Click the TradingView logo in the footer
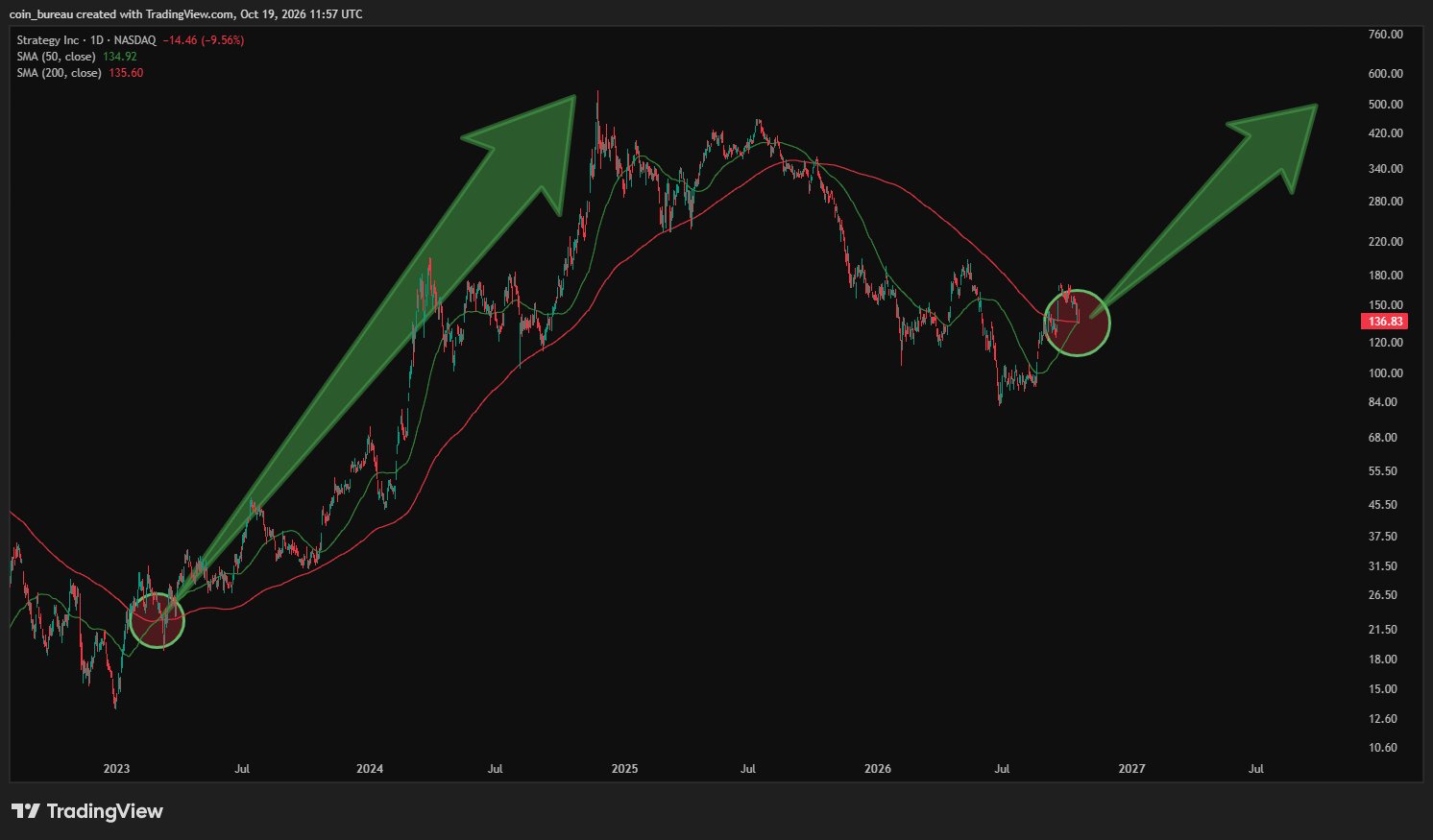This screenshot has width=1433, height=840. click(x=87, y=811)
